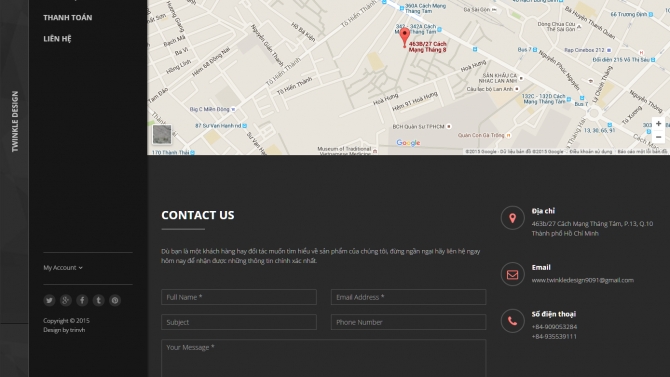Open the Tumblr social icon
The height and width of the screenshot is (377, 670).
(98, 300)
